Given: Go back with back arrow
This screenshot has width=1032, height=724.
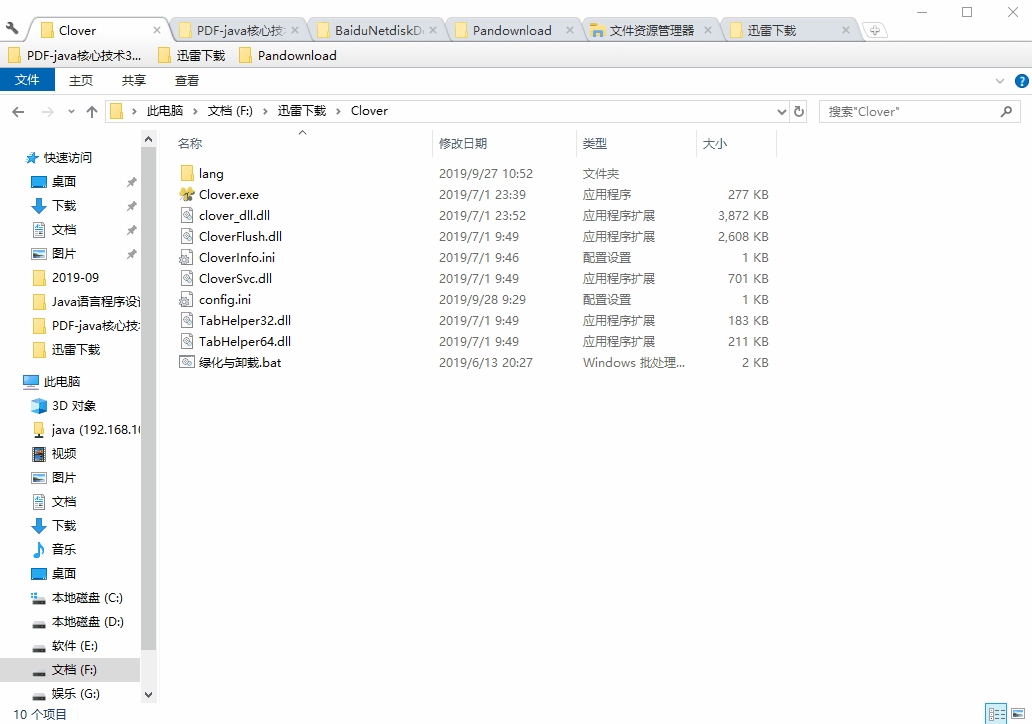Looking at the screenshot, I should pos(18,112).
